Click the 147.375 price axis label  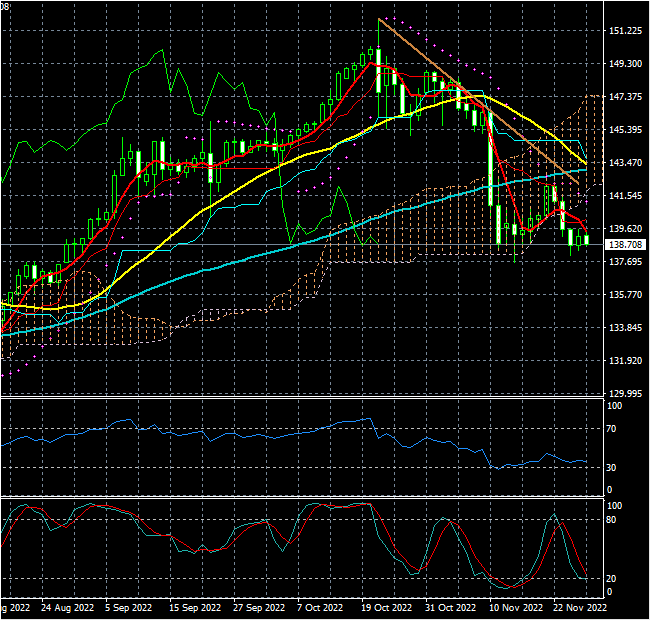point(626,96)
